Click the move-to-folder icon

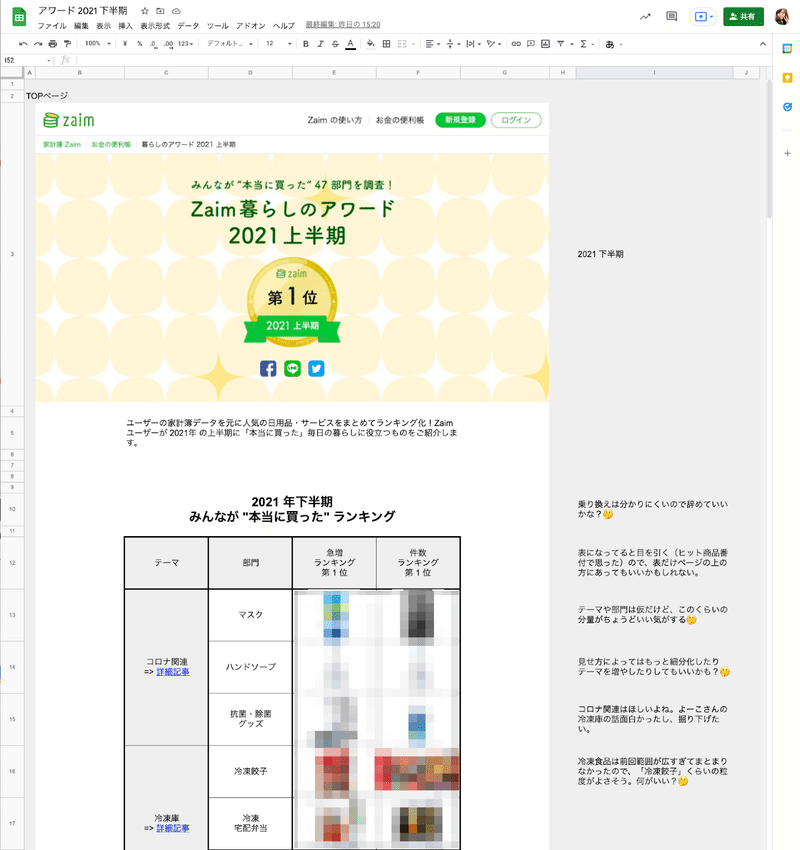click(x=160, y=11)
